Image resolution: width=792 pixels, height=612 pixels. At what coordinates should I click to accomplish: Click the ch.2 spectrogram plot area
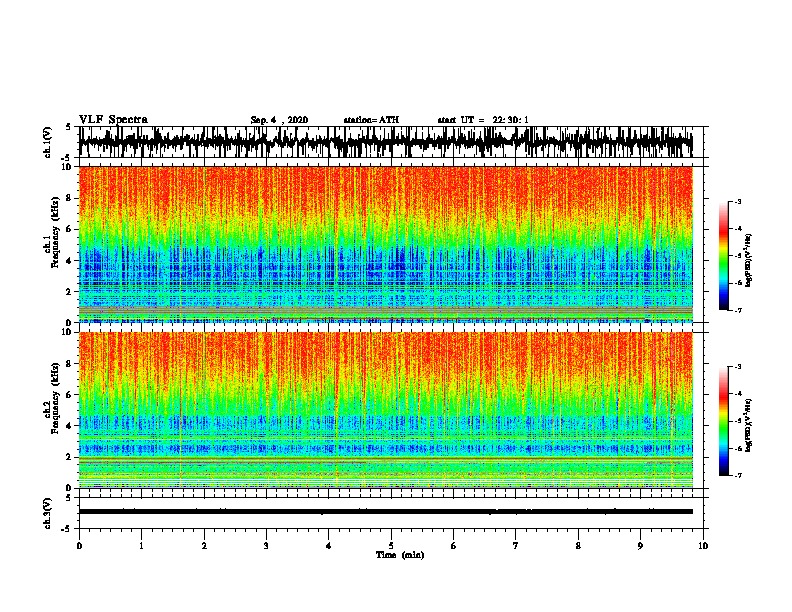pyautogui.click(x=386, y=410)
